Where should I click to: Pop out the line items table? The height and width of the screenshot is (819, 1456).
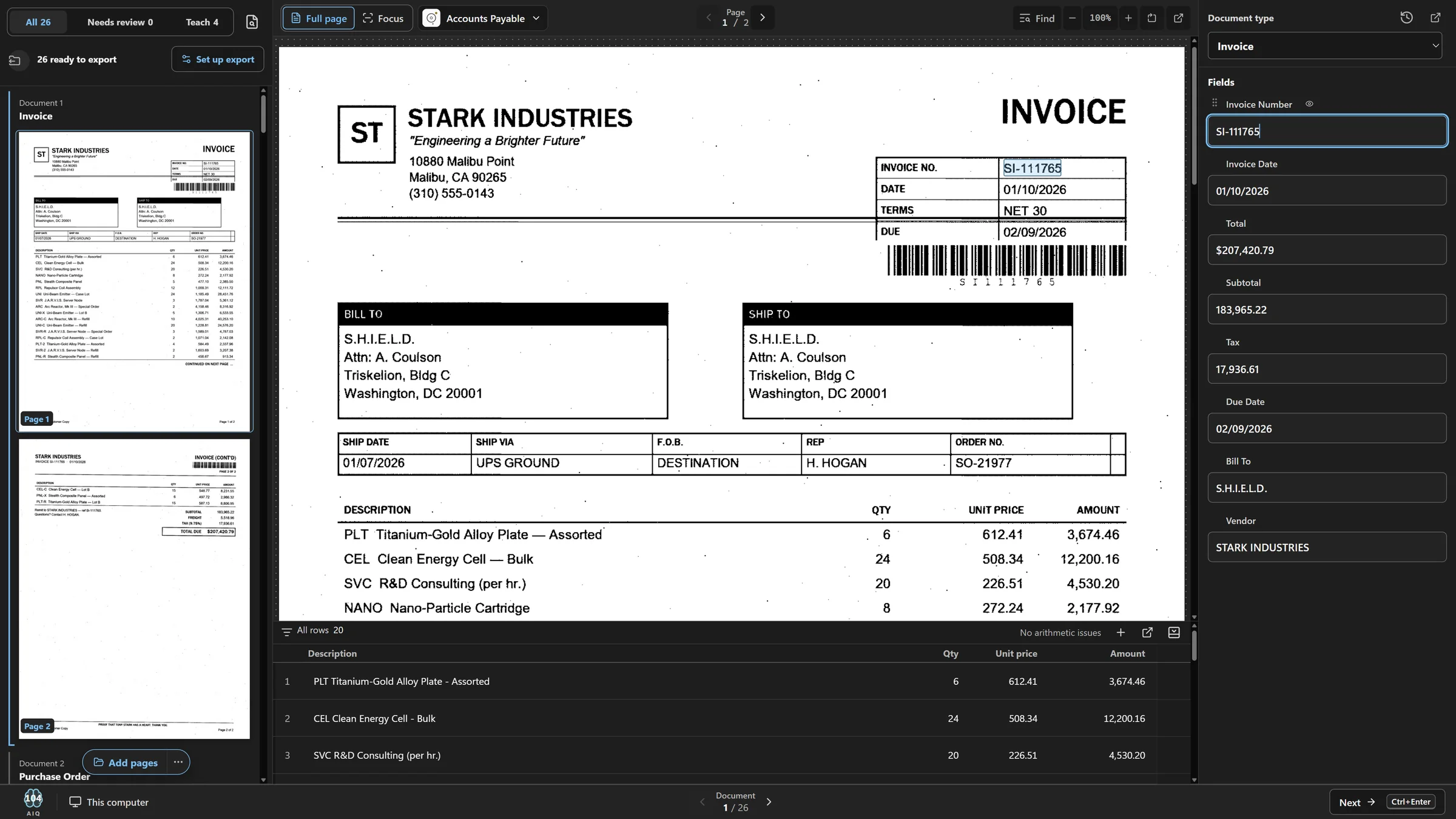1147,632
